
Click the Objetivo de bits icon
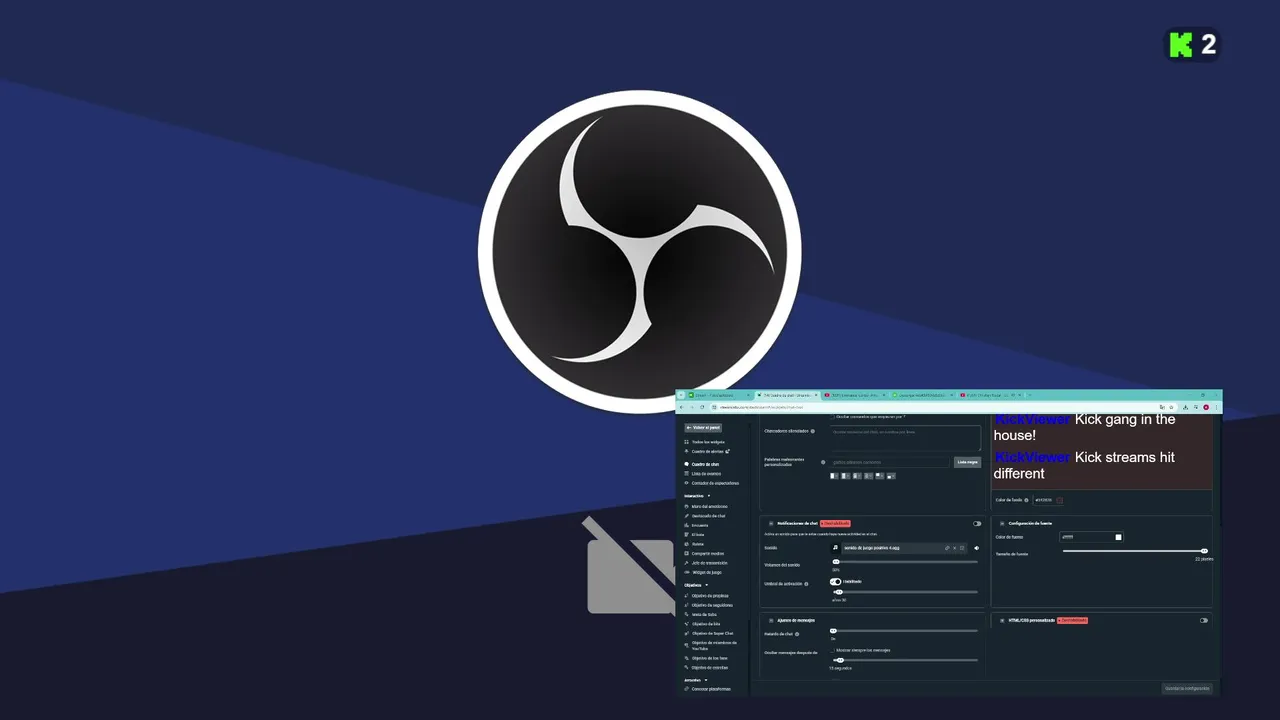pyautogui.click(x=686, y=624)
